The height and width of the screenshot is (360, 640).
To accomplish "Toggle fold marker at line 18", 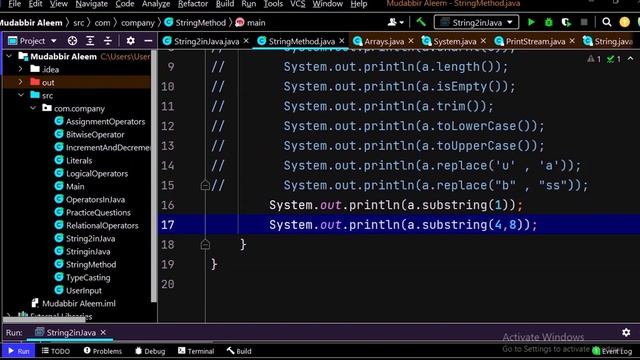I will (205, 244).
